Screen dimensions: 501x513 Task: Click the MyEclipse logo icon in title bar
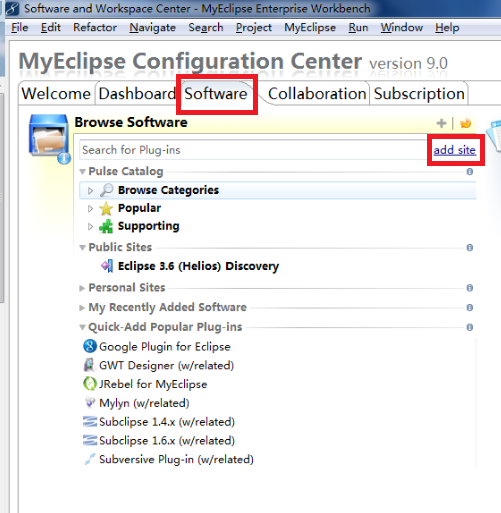(x=13, y=9)
